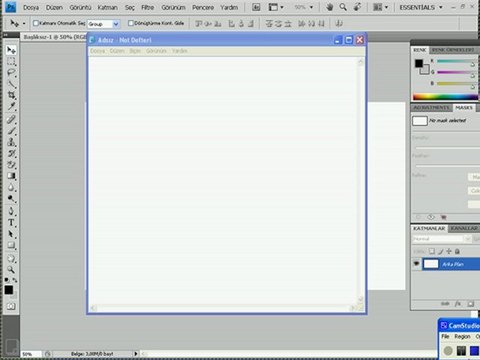Screen dimensions: 480x360
Task: Select the Crop tool
Action: pyautogui.click(x=11, y=95)
